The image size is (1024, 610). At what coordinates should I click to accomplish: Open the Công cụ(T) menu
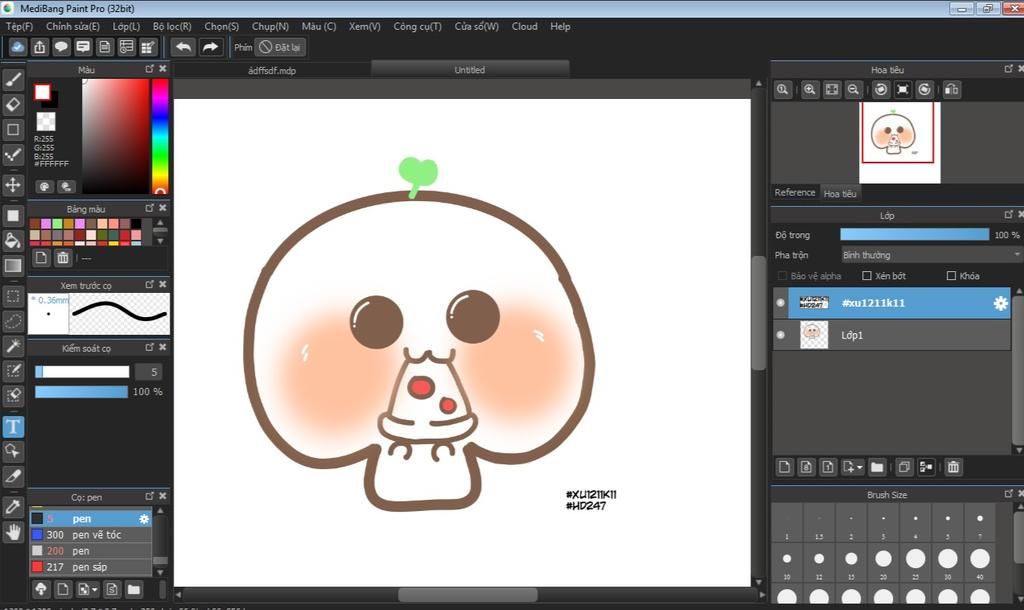(417, 26)
